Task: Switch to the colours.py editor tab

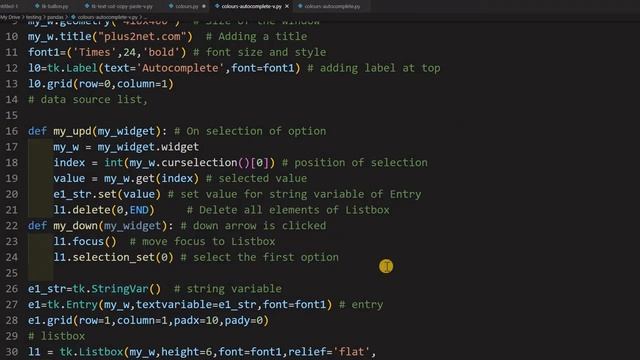Action: click(187, 7)
